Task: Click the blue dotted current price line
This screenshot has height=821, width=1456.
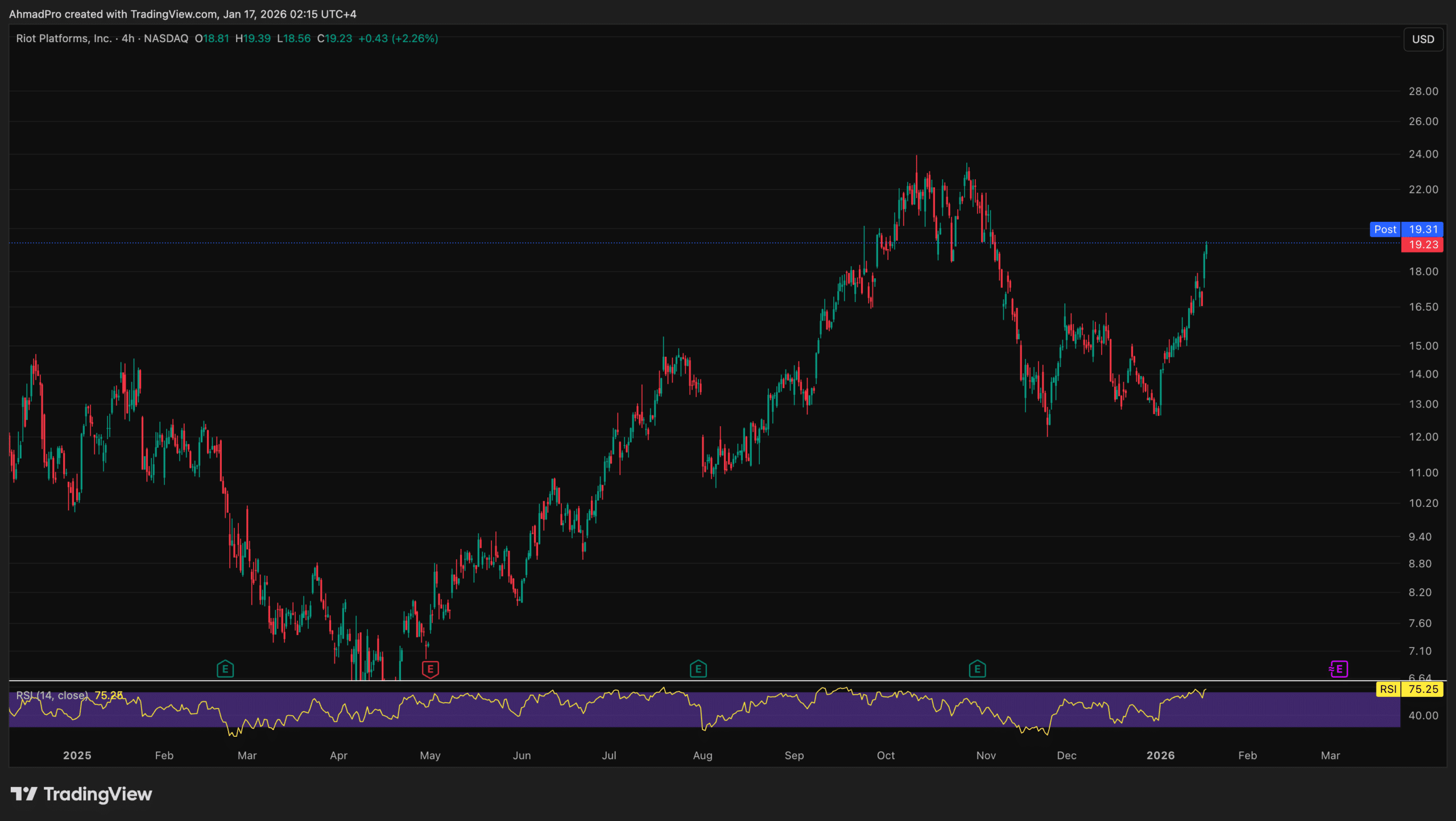Action: (x=569, y=243)
